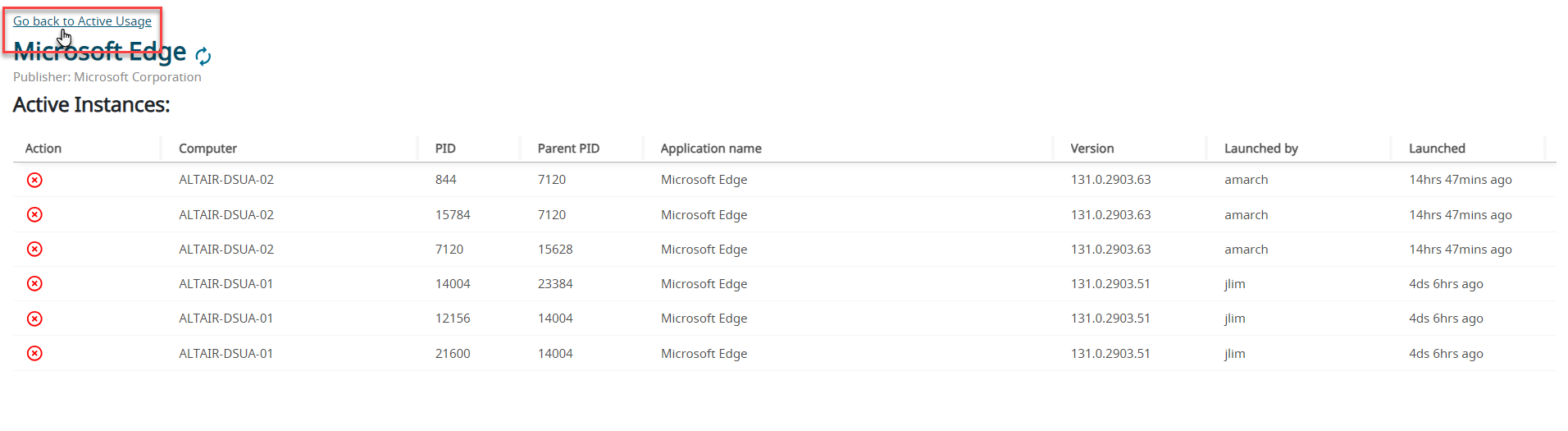Click the Launched column header
Image resolution: width=1568 pixels, height=431 pixels.
1437,149
